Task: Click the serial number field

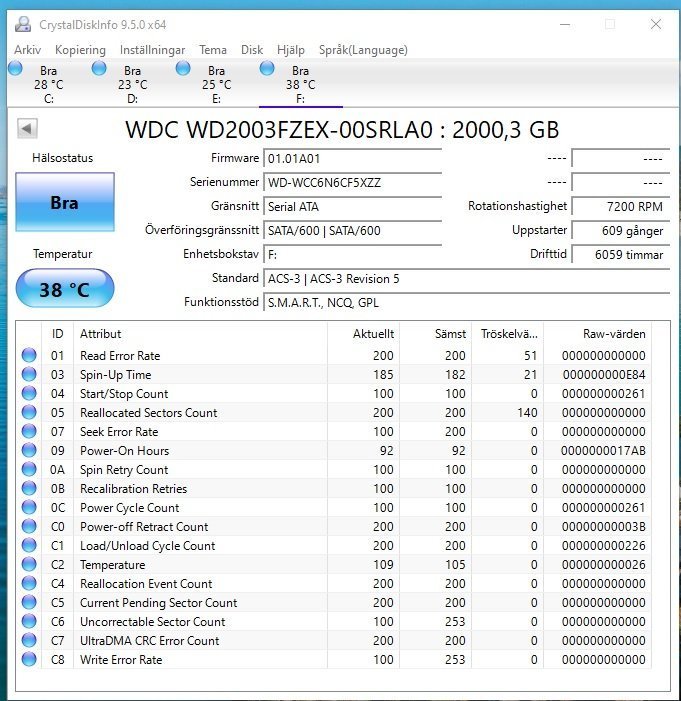Action: pos(351,183)
